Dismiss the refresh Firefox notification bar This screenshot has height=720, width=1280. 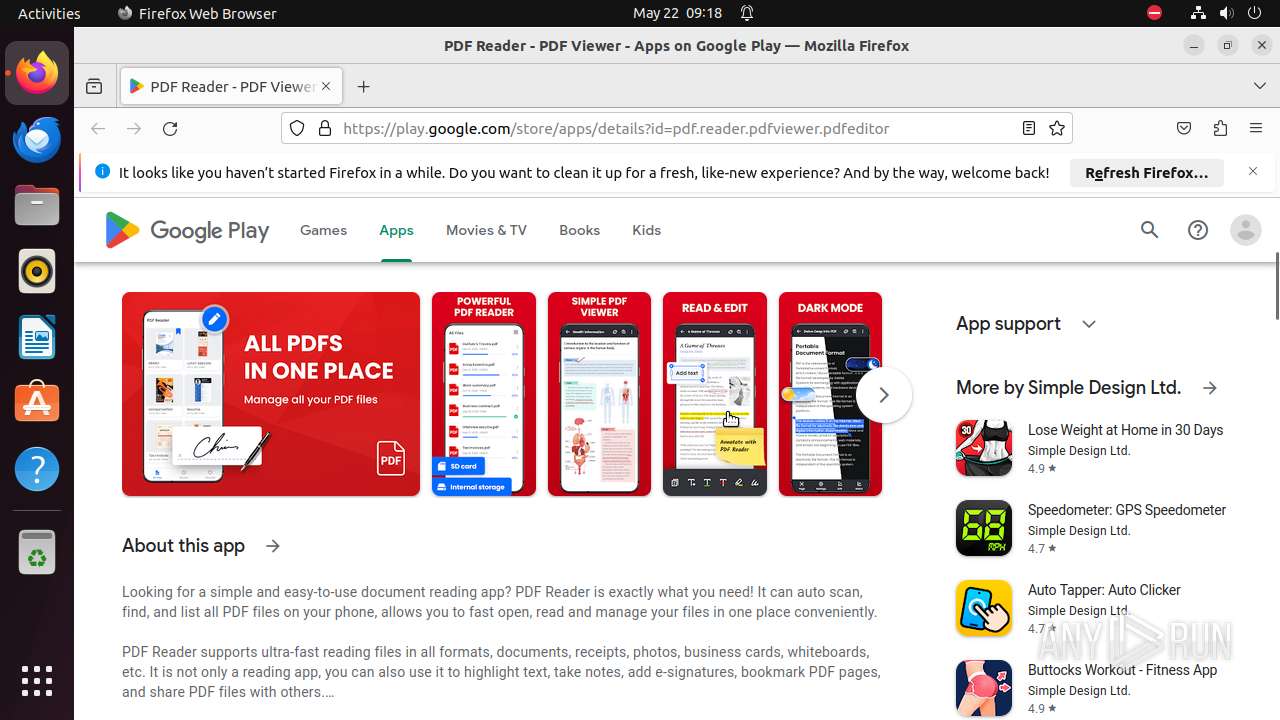[1253, 172]
